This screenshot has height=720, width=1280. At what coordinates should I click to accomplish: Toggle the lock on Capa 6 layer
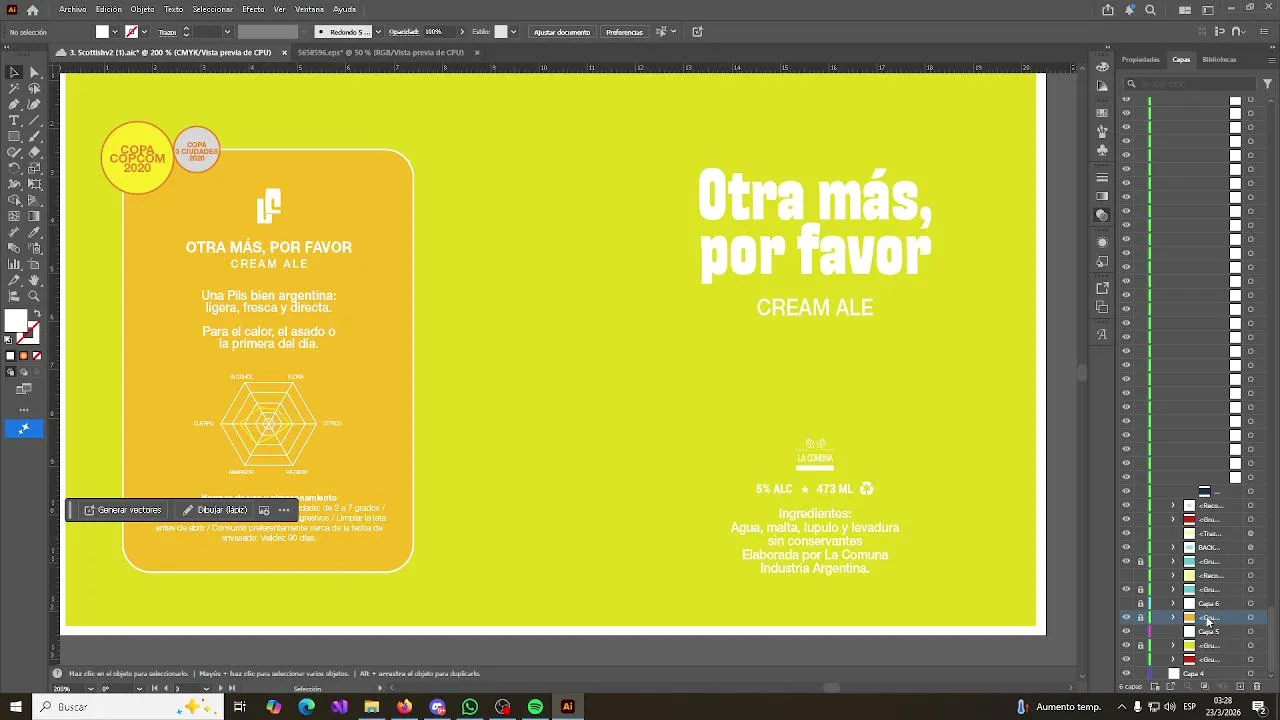[1140, 604]
